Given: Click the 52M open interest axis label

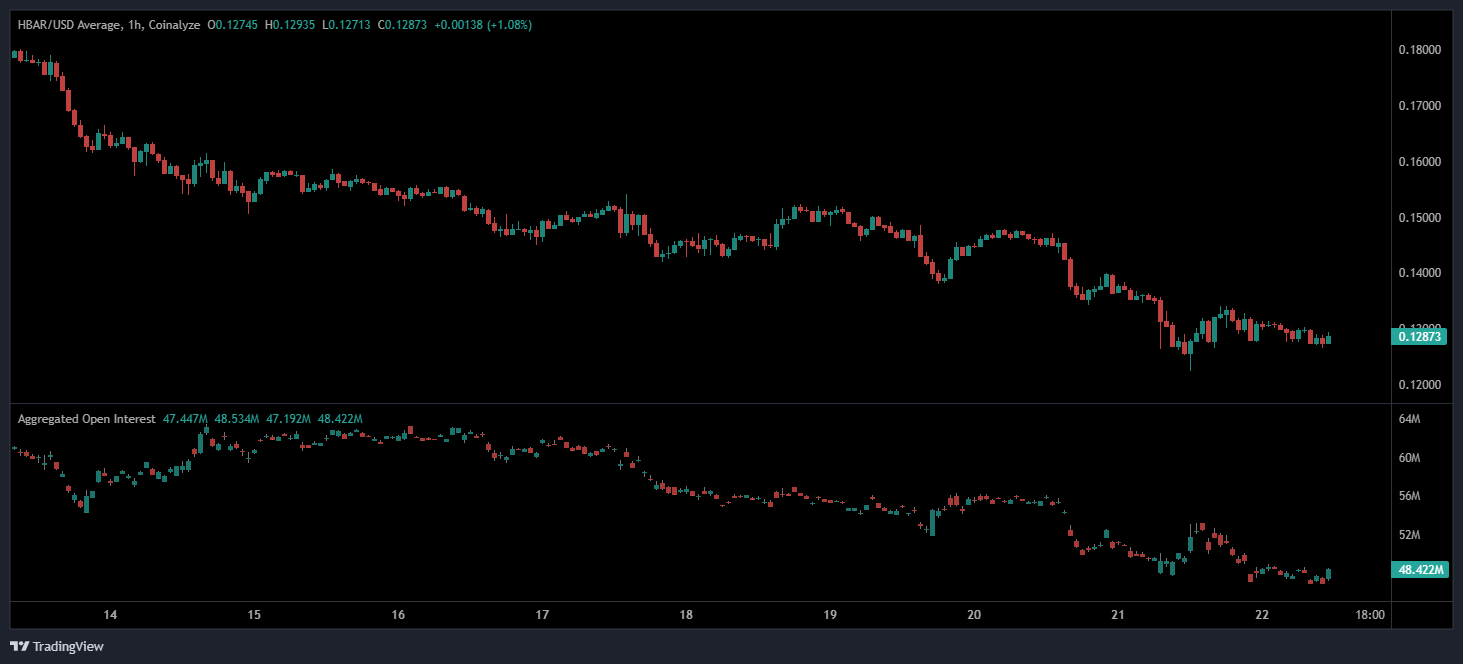Looking at the screenshot, I should click(x=1409, y=535).
